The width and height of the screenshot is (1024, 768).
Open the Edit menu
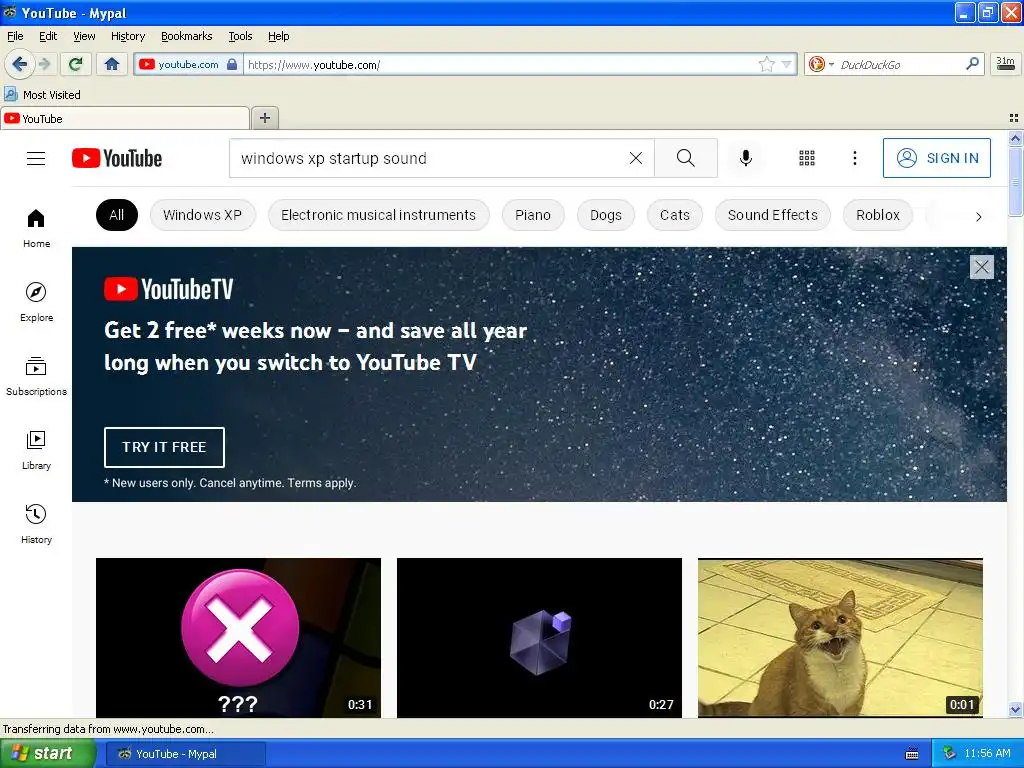point(48,36)
